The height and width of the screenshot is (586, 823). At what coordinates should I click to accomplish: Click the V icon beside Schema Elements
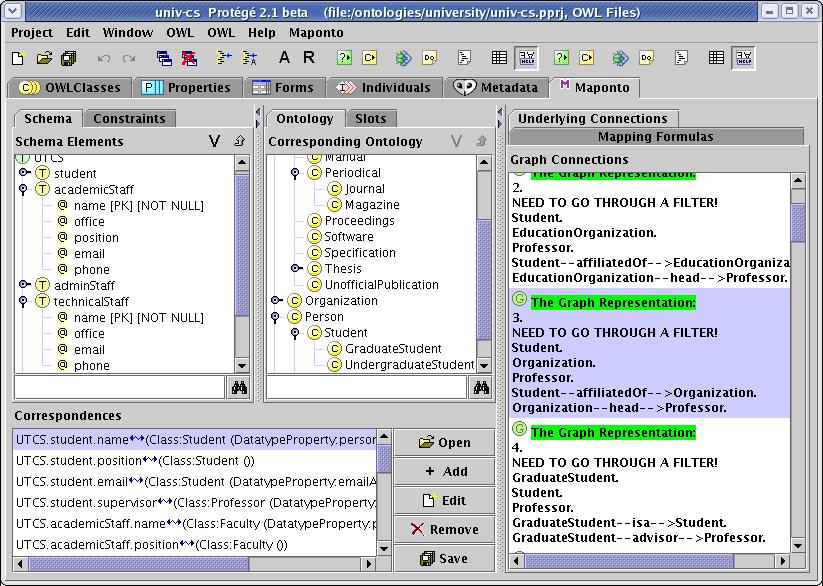(214, 141)
